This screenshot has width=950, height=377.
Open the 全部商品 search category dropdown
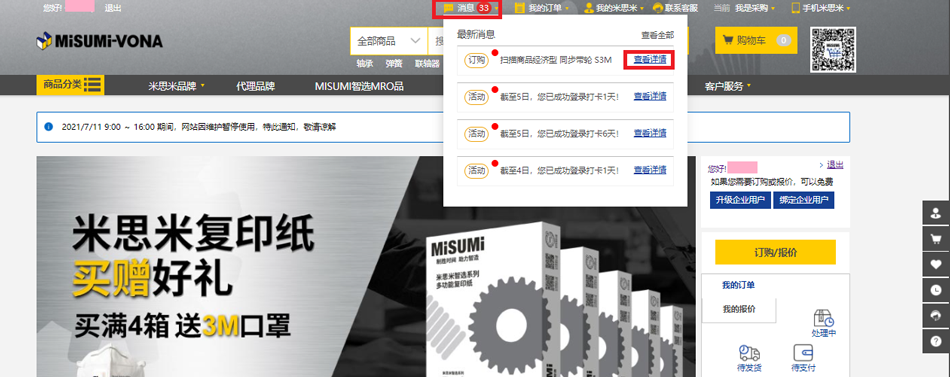point(389,41)
